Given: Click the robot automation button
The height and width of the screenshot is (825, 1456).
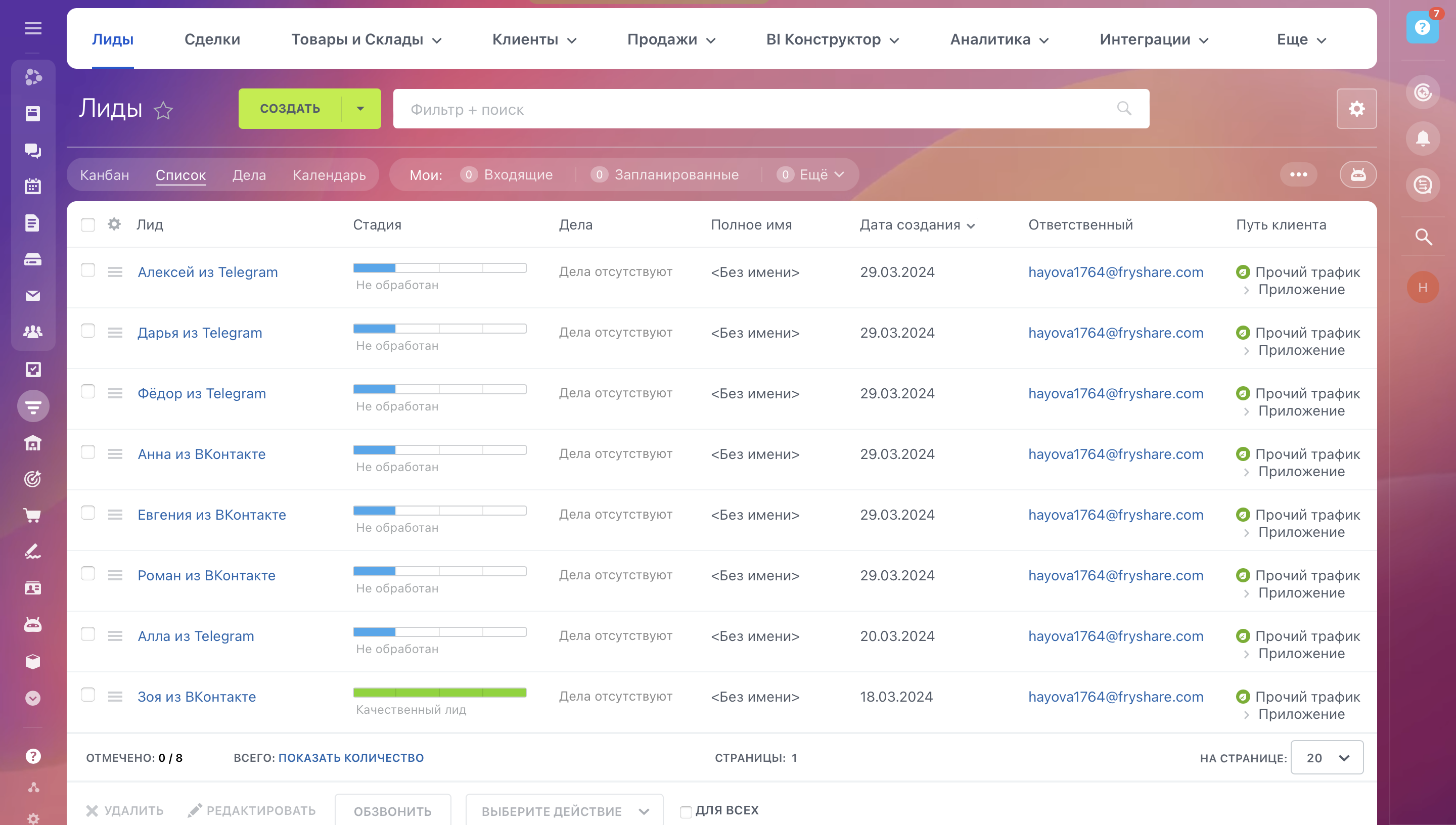Looking at the screenshot, I should tap(1357, 174).
